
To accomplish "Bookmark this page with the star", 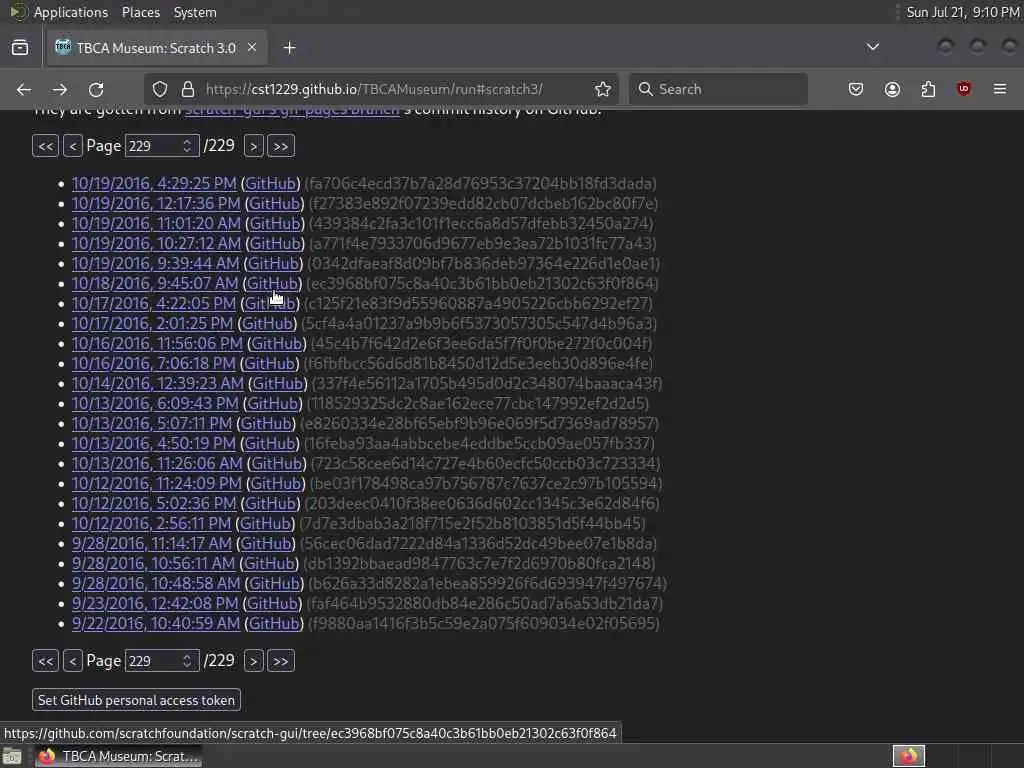I will pyautogui.click(x=603, y=89).
